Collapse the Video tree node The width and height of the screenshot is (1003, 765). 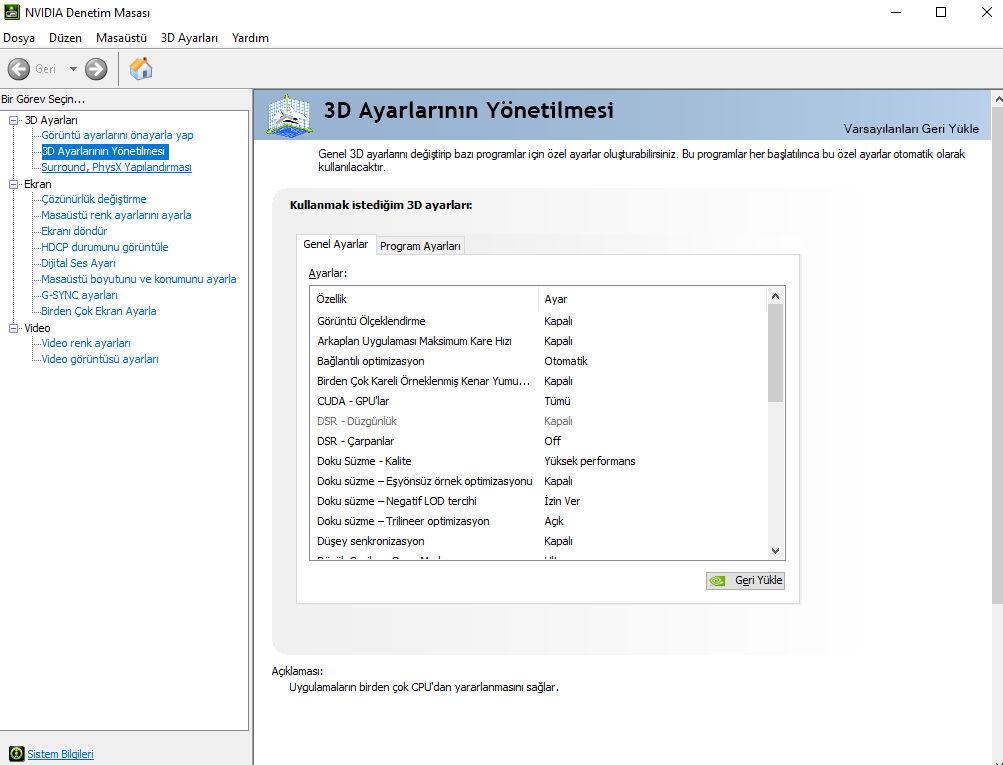coord(13,328)
